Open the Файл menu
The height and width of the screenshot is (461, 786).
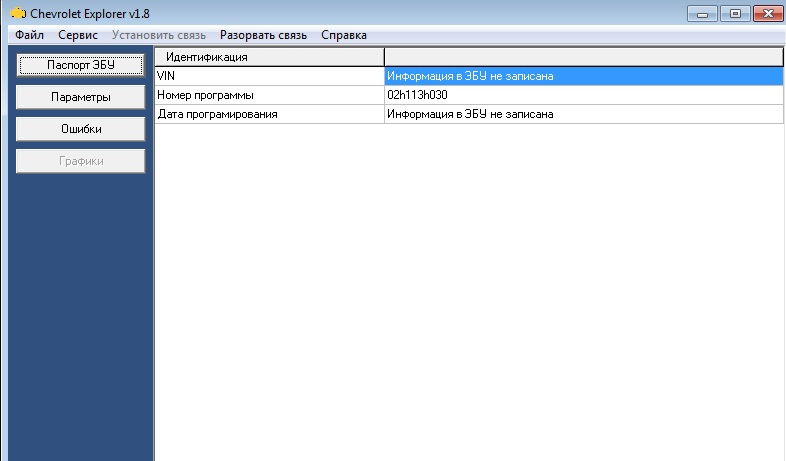pos(30,35)
